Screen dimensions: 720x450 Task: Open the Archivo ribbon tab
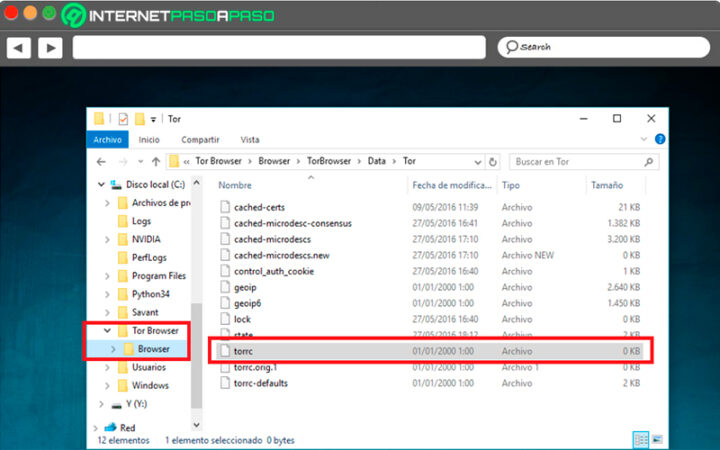[107, 140]
